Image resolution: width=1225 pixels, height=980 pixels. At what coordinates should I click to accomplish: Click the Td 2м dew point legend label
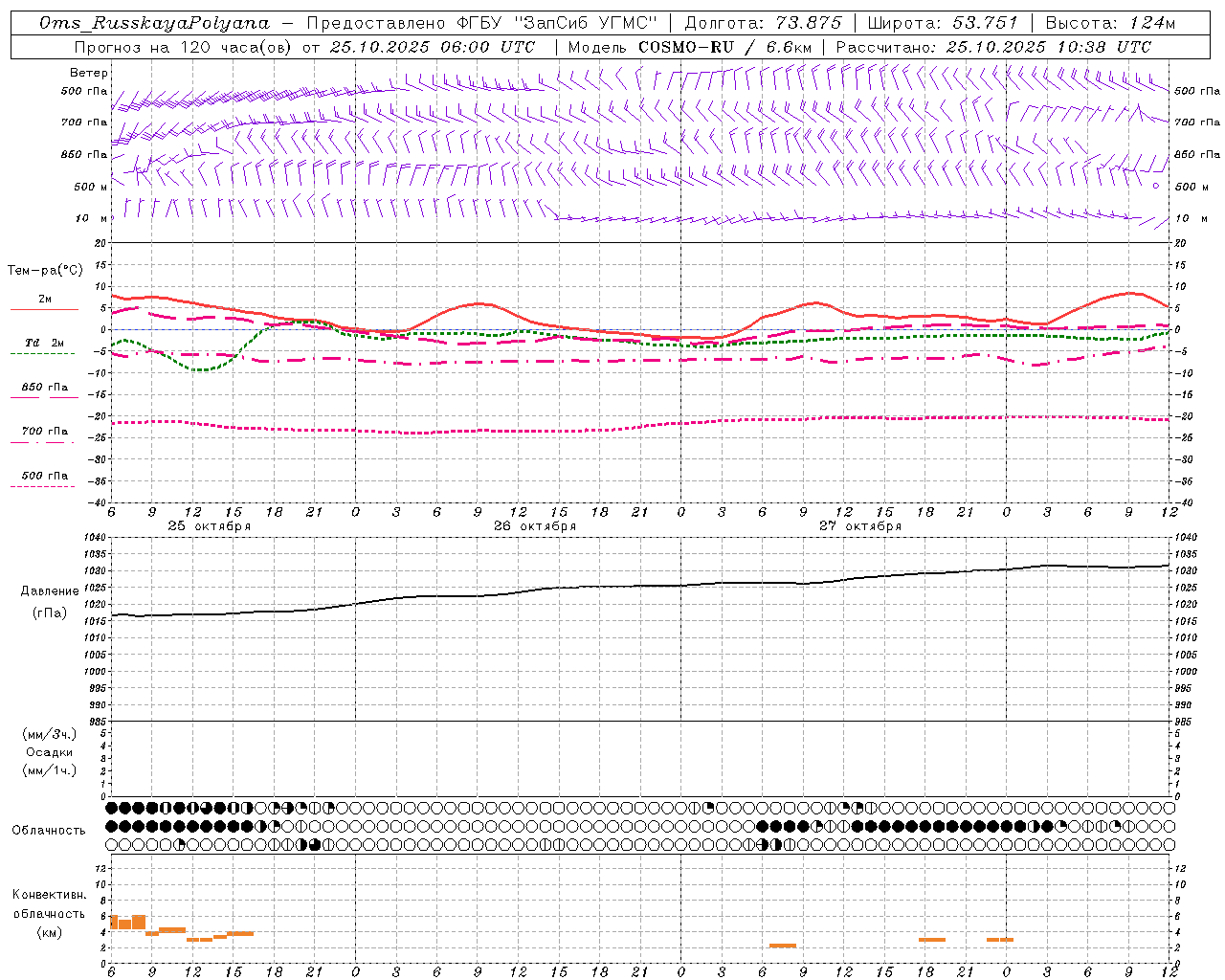(x=45, y=343)
